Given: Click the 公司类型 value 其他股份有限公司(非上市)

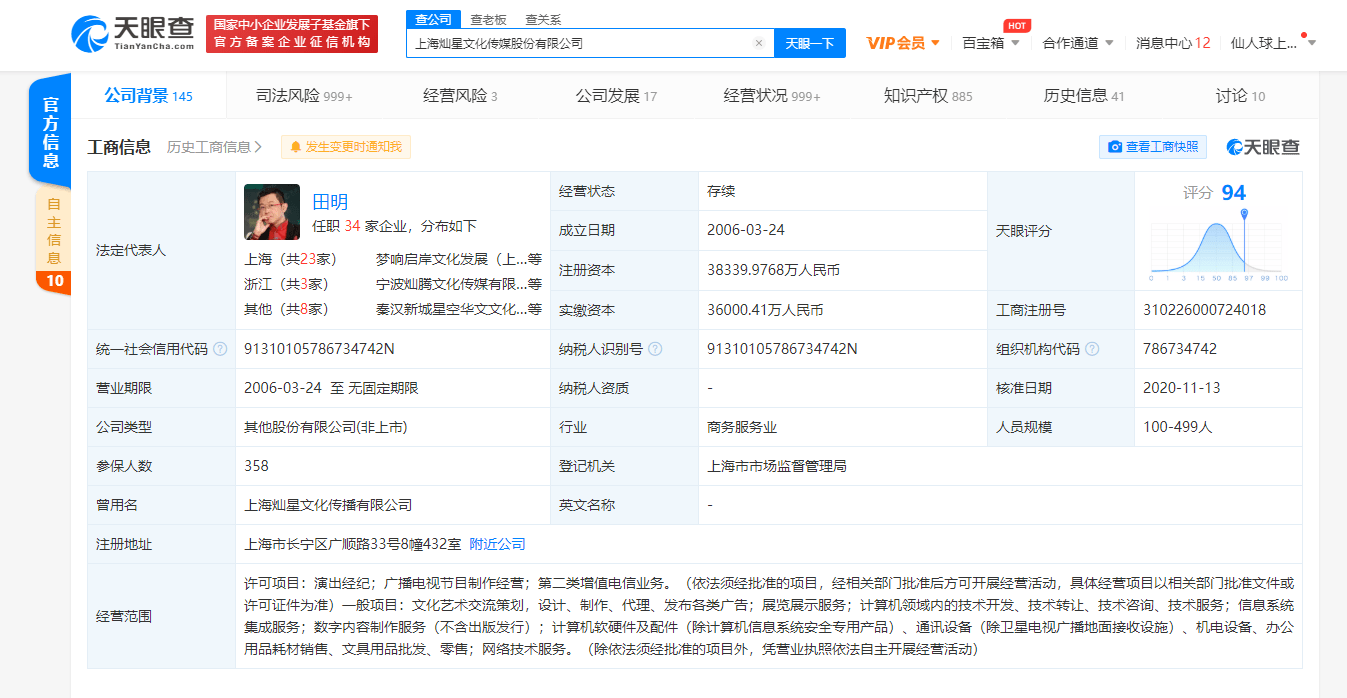Looking at the screenshot, I should (x=326, y=427).
